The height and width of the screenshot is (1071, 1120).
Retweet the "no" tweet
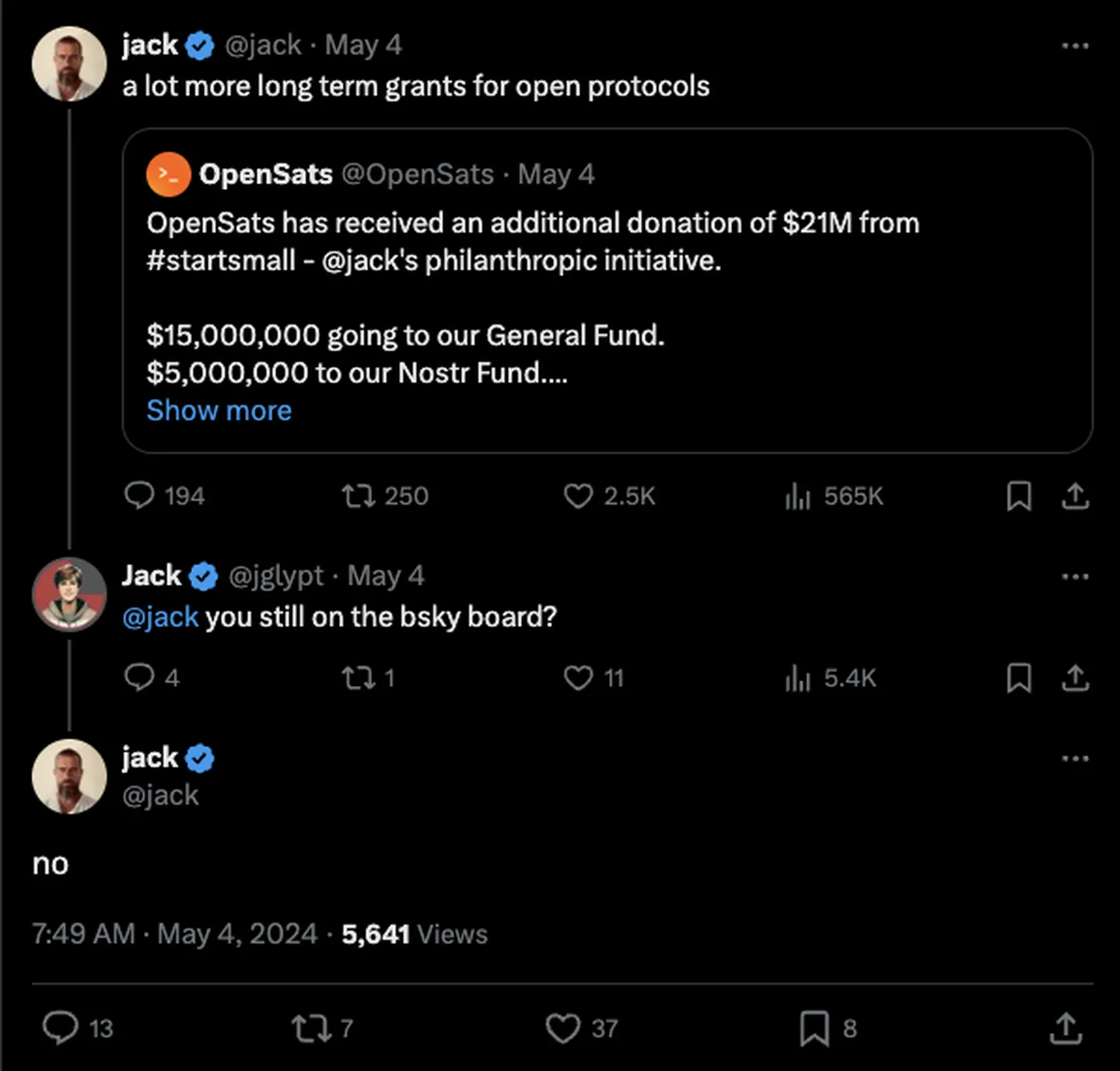tap(310, 1028)
